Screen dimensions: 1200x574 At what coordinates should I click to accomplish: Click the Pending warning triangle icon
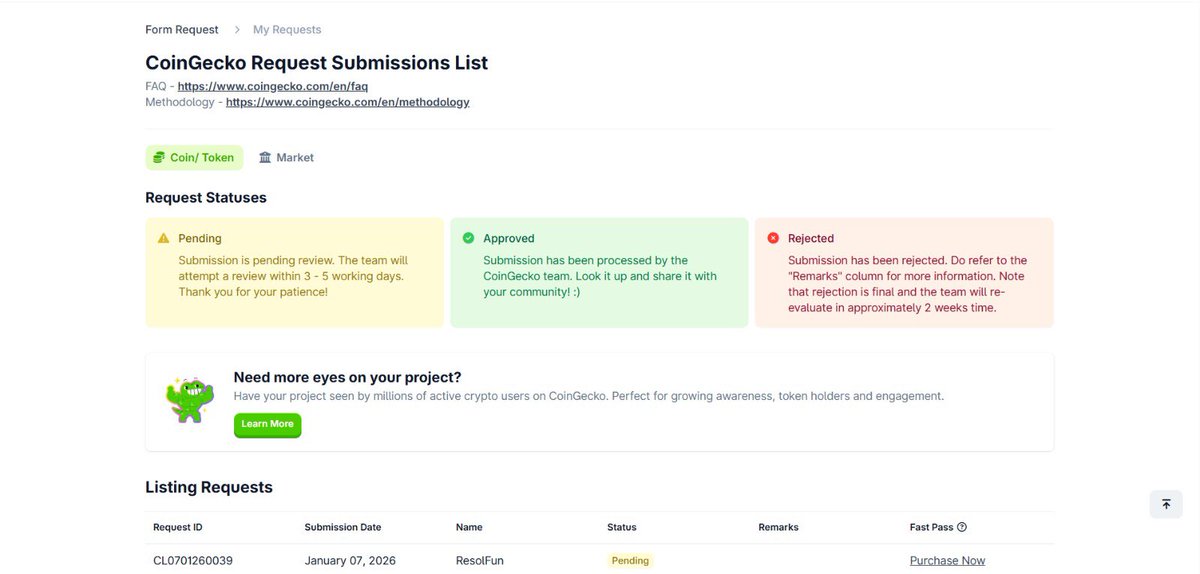pyautogui.click(x=163, y=238)
